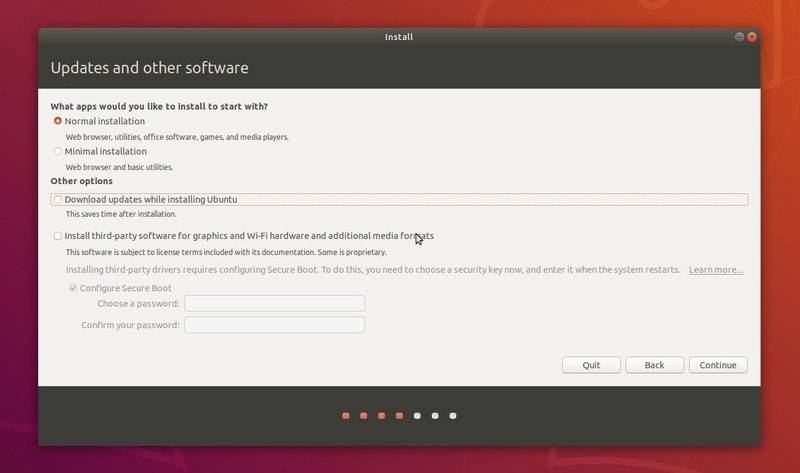
Task: Click 'Installing third-party drivers requires' notice
Action: [373, 269]
